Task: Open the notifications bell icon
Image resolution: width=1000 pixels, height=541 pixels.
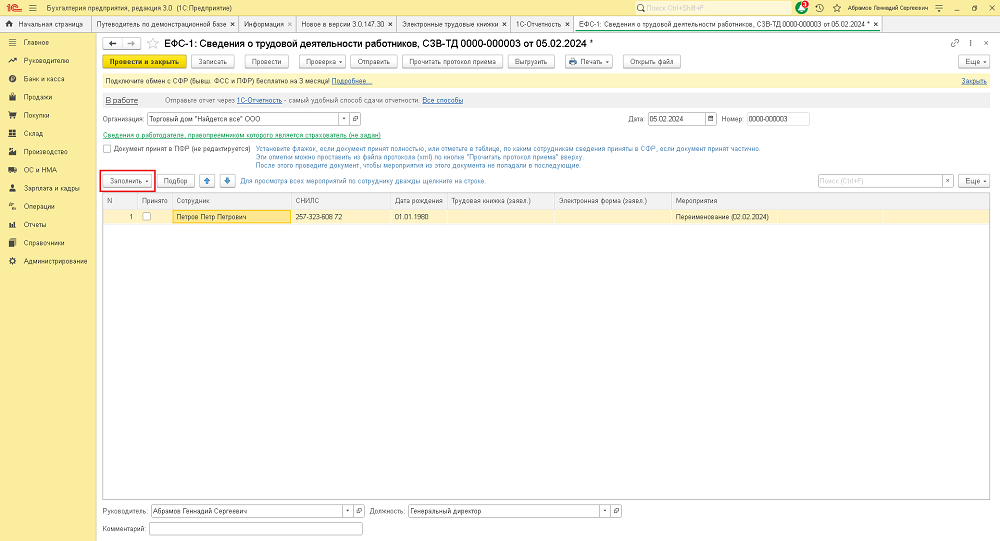Action: [801, 7]
